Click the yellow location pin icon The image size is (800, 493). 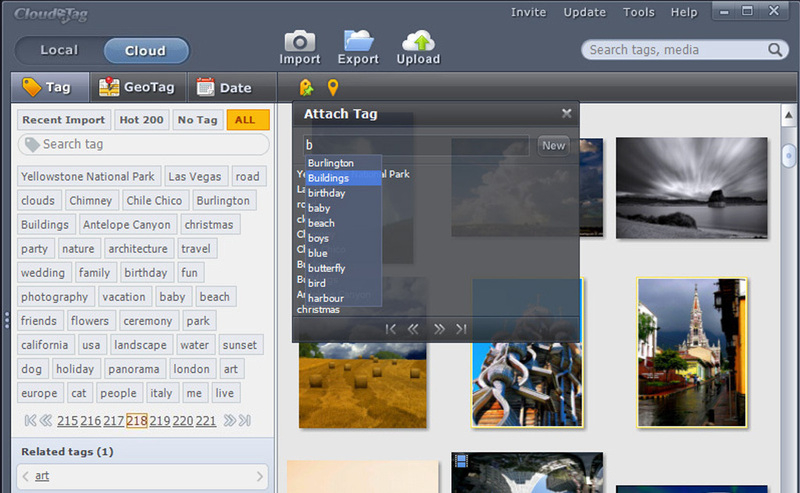pos(333,87)
